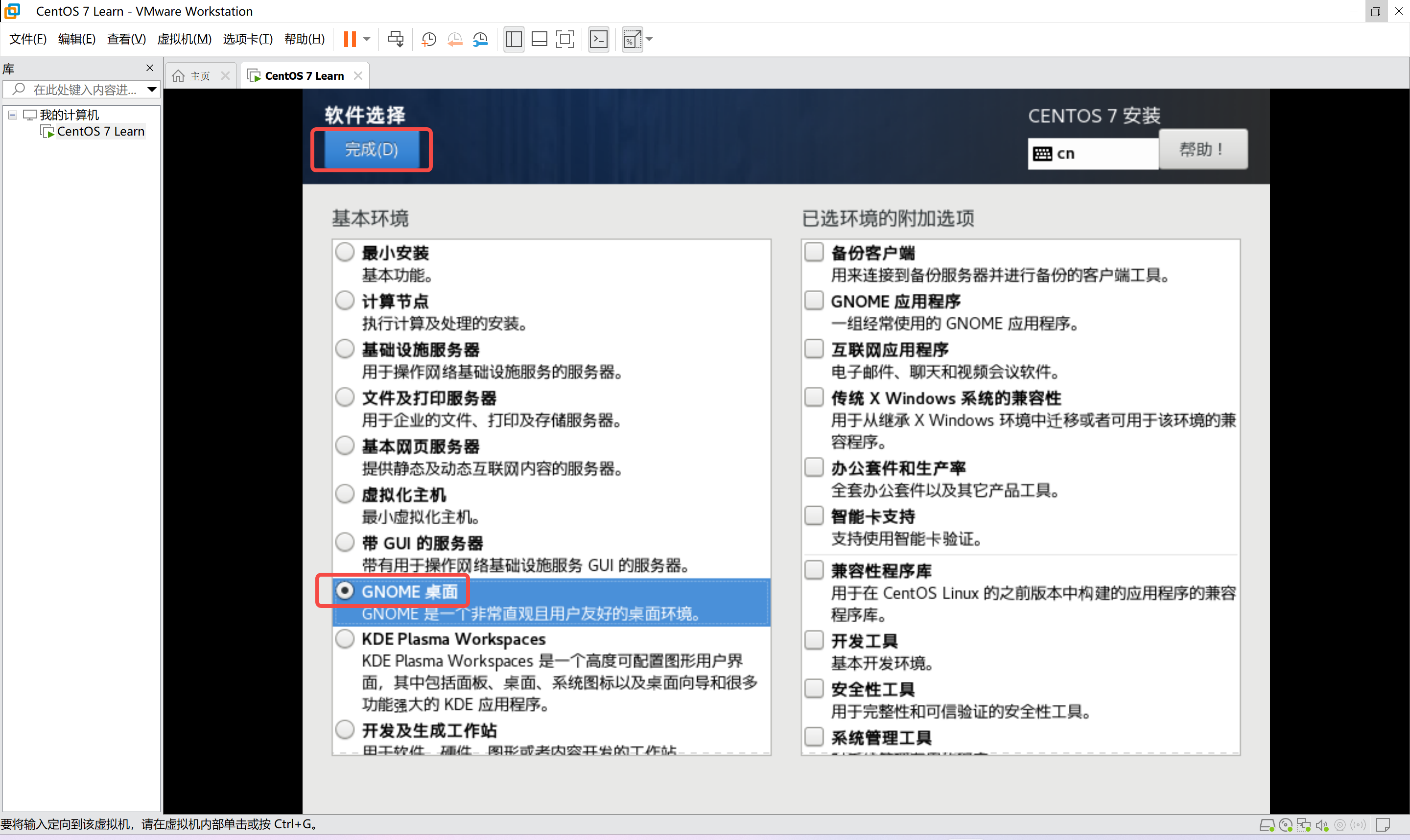Open the 文件(F) menu

pos(28,39)
